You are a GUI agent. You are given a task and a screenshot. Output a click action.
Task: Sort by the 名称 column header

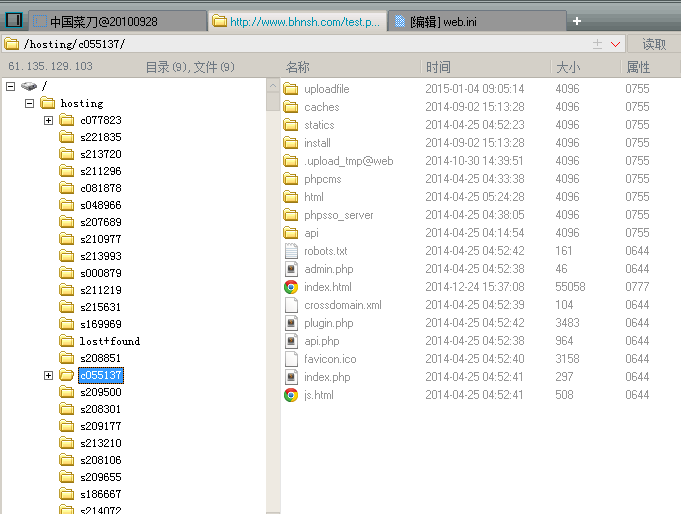tap(298, 67)
